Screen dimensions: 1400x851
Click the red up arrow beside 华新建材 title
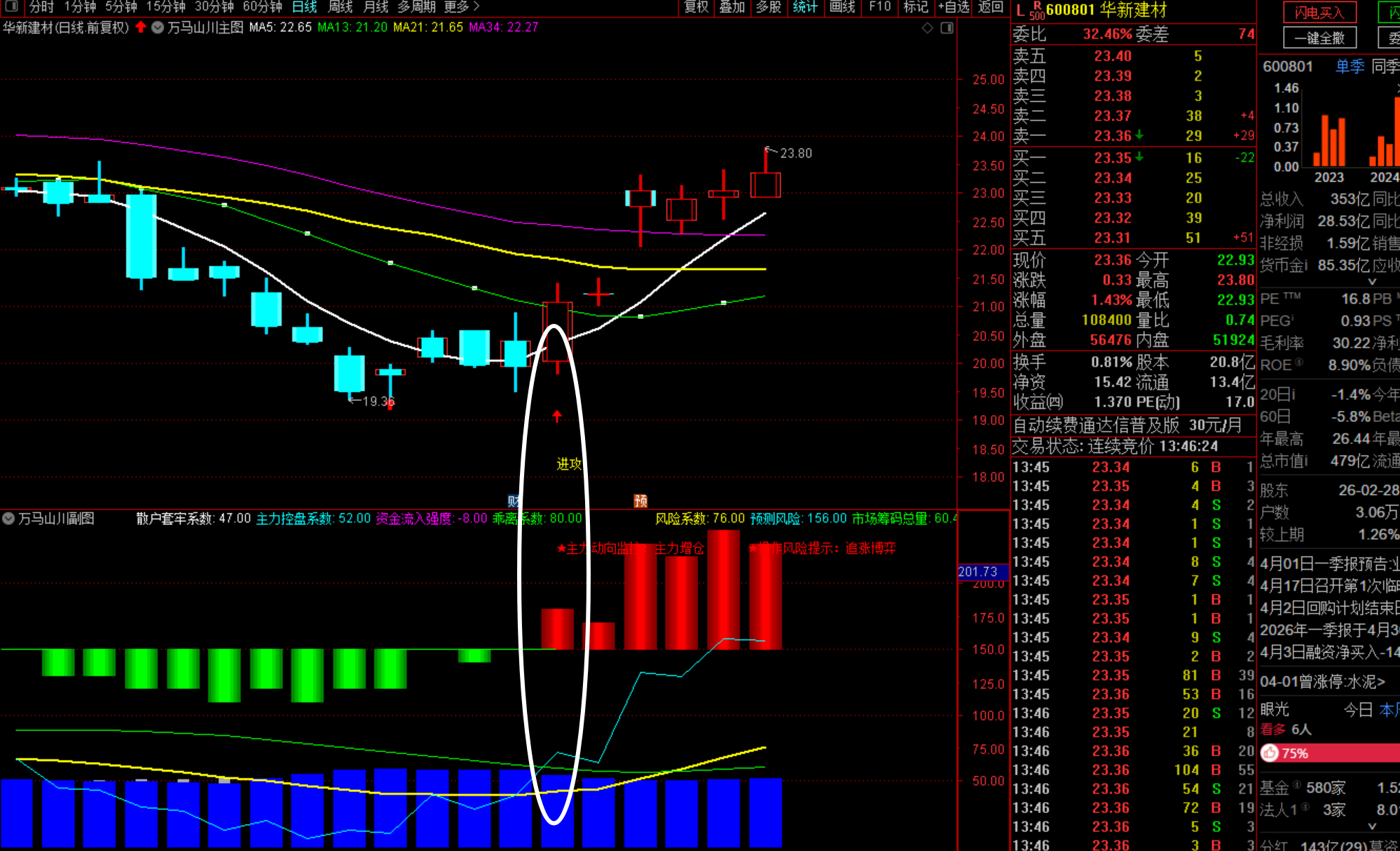pos(141,27)
